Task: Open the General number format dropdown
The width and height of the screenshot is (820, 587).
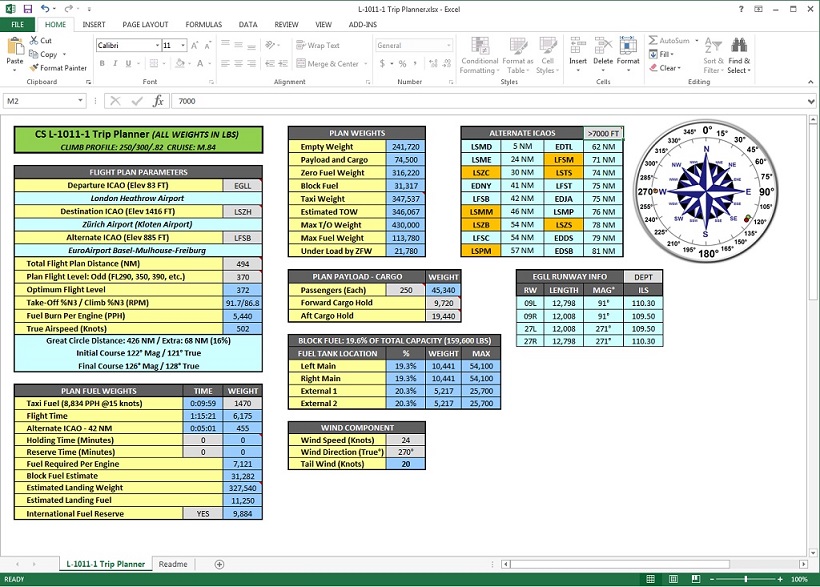Action: (449, 46)
